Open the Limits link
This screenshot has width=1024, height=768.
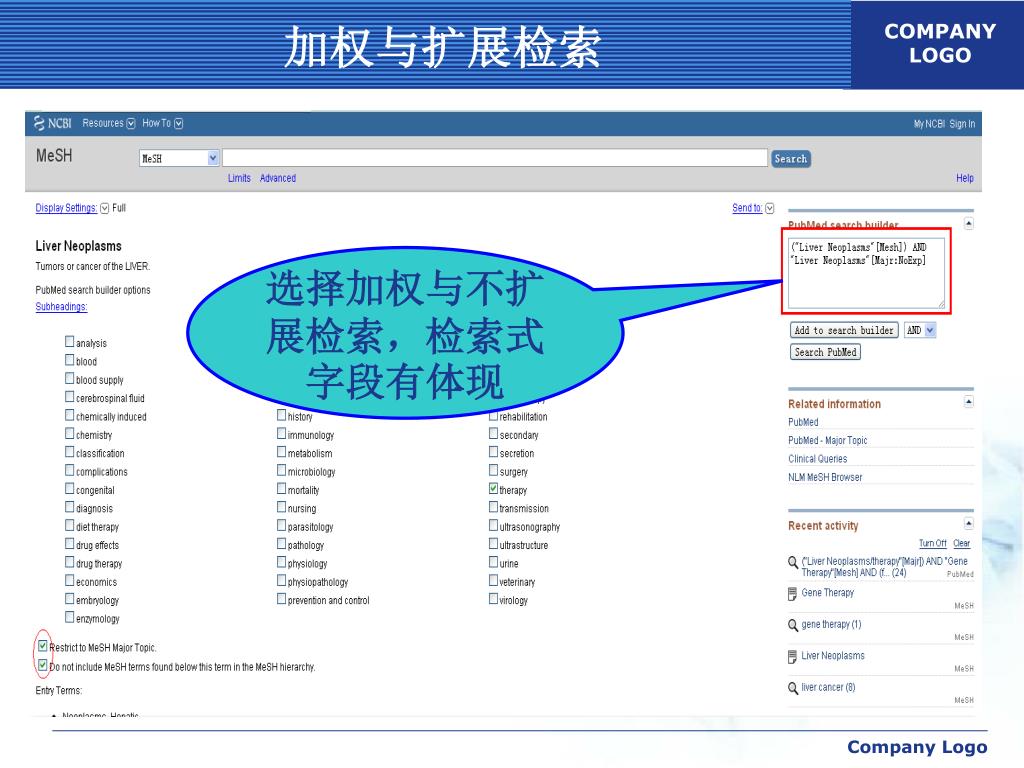click(x=239, y=178)
